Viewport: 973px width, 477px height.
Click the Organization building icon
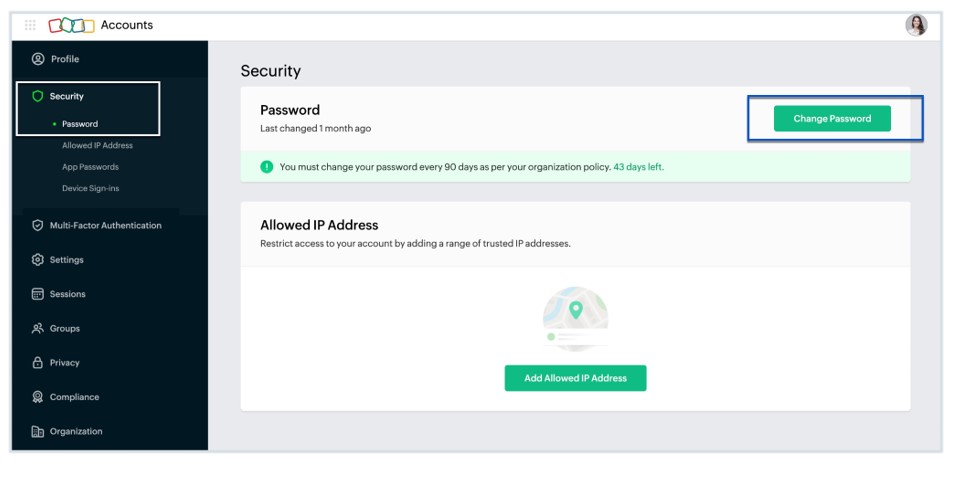pos(38,431)
